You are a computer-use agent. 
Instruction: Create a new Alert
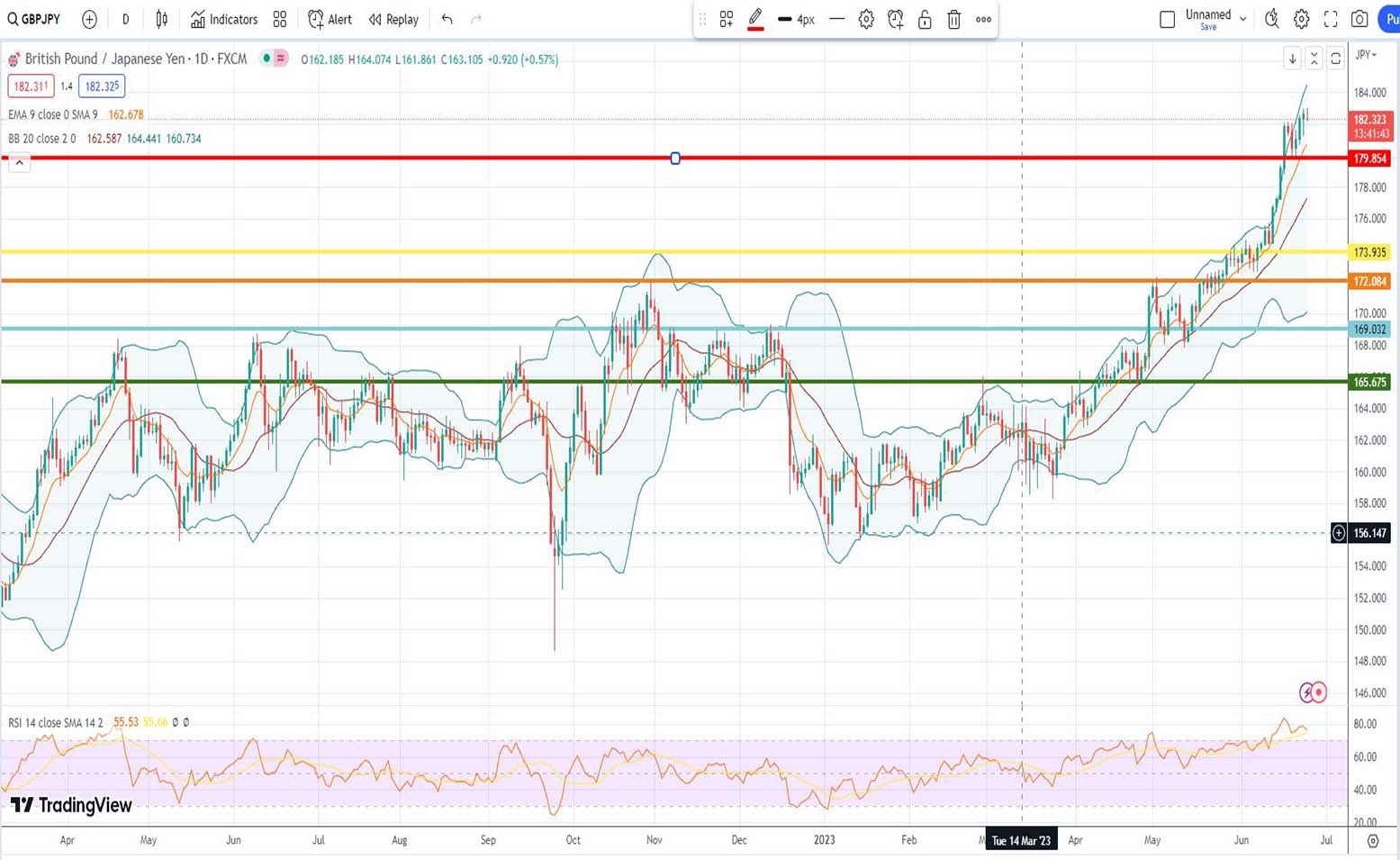[330, 19]
